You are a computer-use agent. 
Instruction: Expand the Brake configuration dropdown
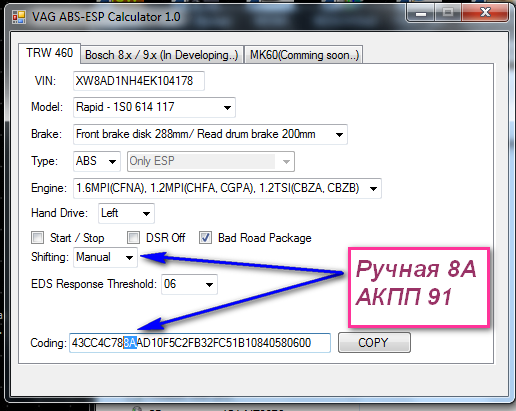point(210,134)
